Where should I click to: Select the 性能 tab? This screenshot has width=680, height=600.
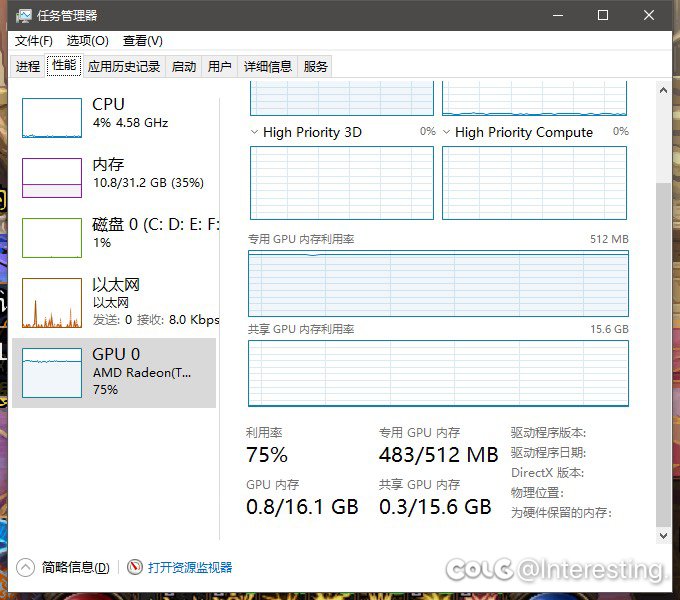(64, 65)
